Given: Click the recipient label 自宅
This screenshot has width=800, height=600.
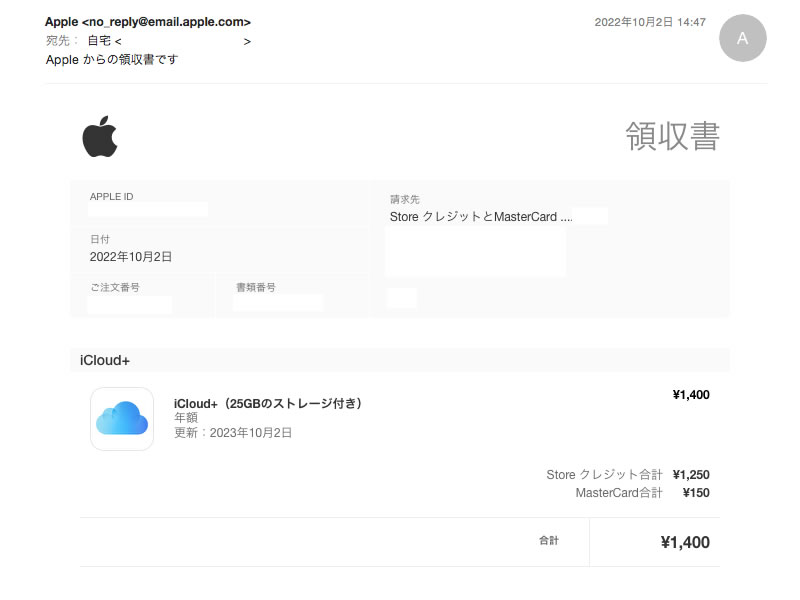Looking at the screenshot, I should click(x=99, y=41).
